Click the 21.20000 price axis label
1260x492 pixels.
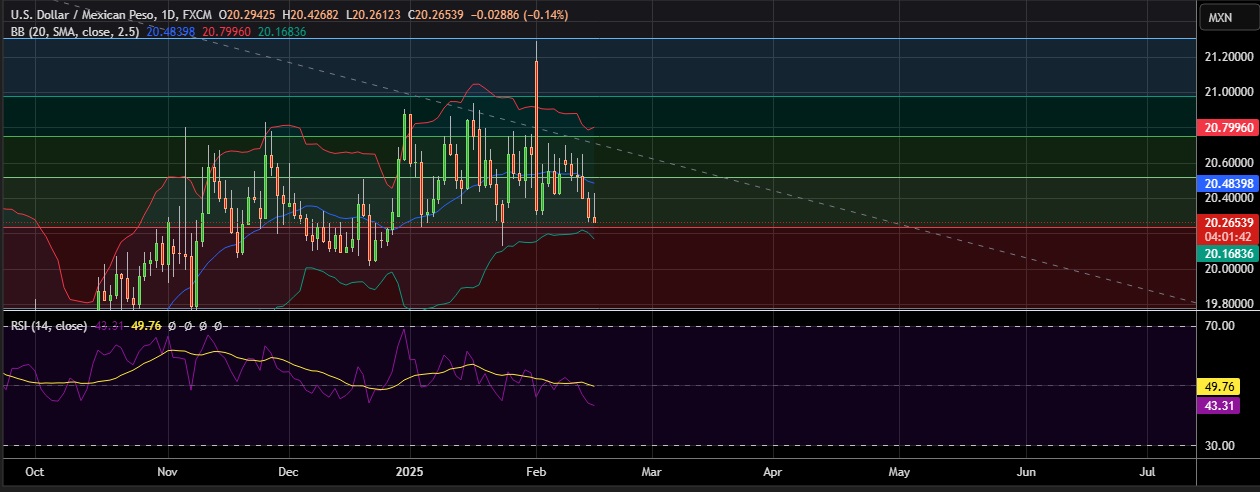[x=1229, y=59]
